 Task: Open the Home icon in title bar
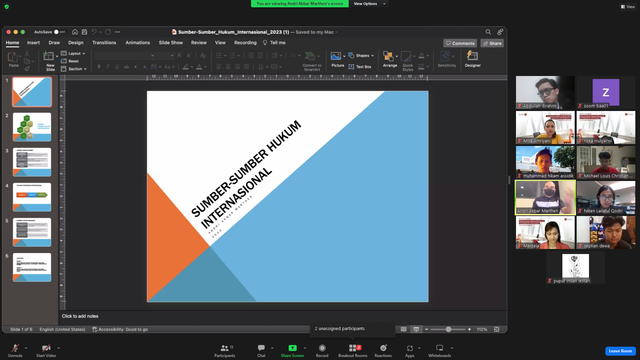[75, 32]
